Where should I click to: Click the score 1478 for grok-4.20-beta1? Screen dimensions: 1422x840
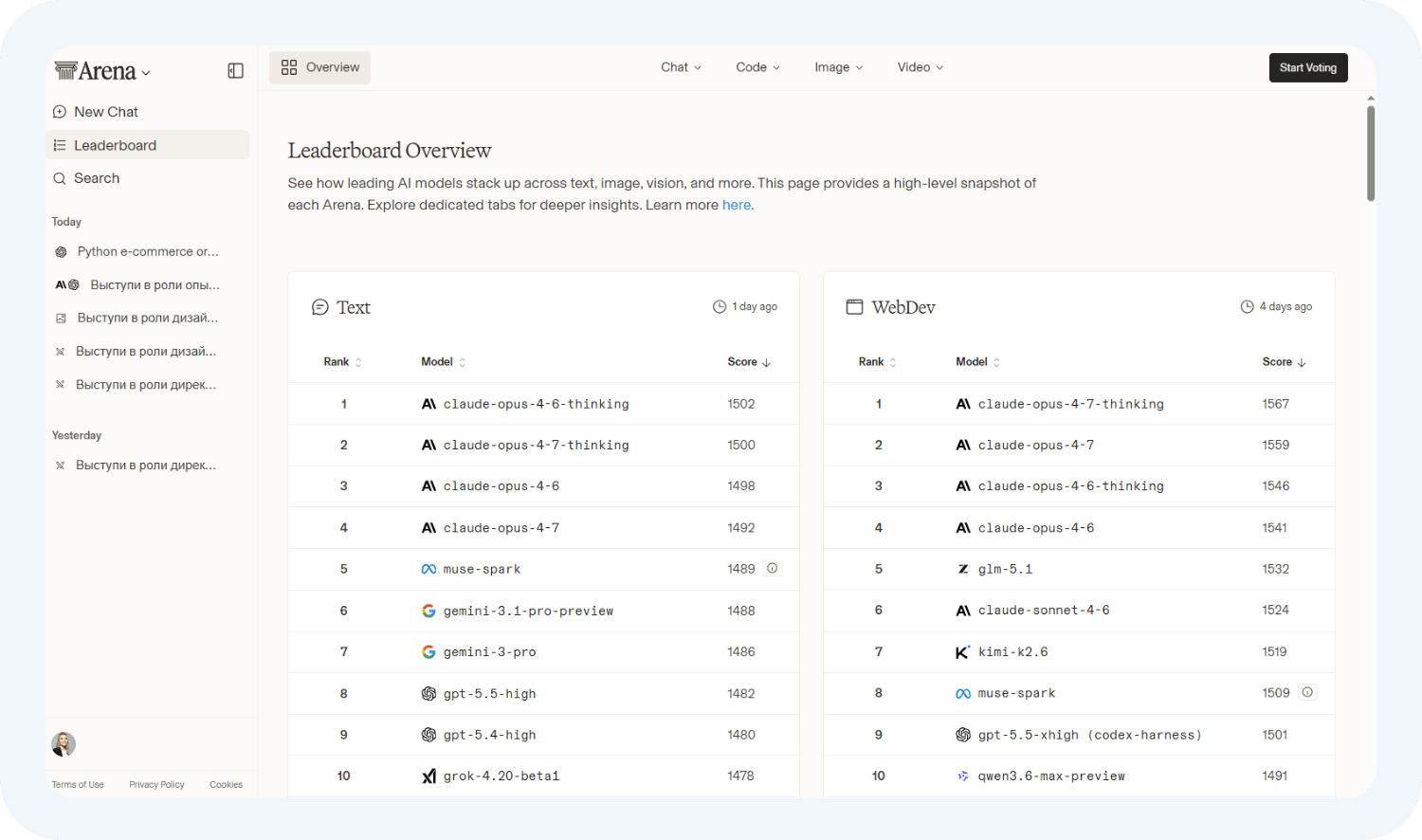point(741,776)
